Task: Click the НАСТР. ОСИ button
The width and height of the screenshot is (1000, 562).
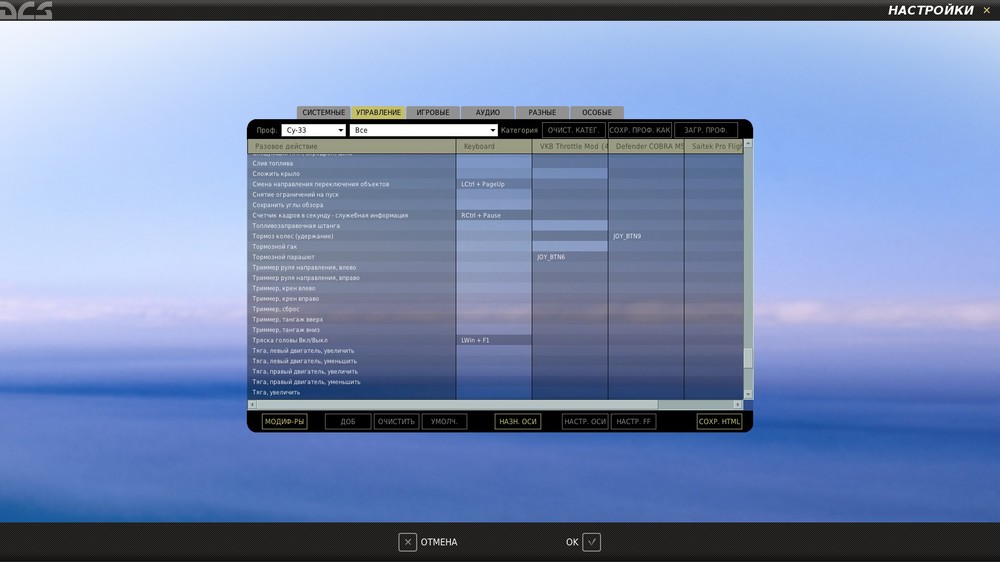Action: [585, 422]
